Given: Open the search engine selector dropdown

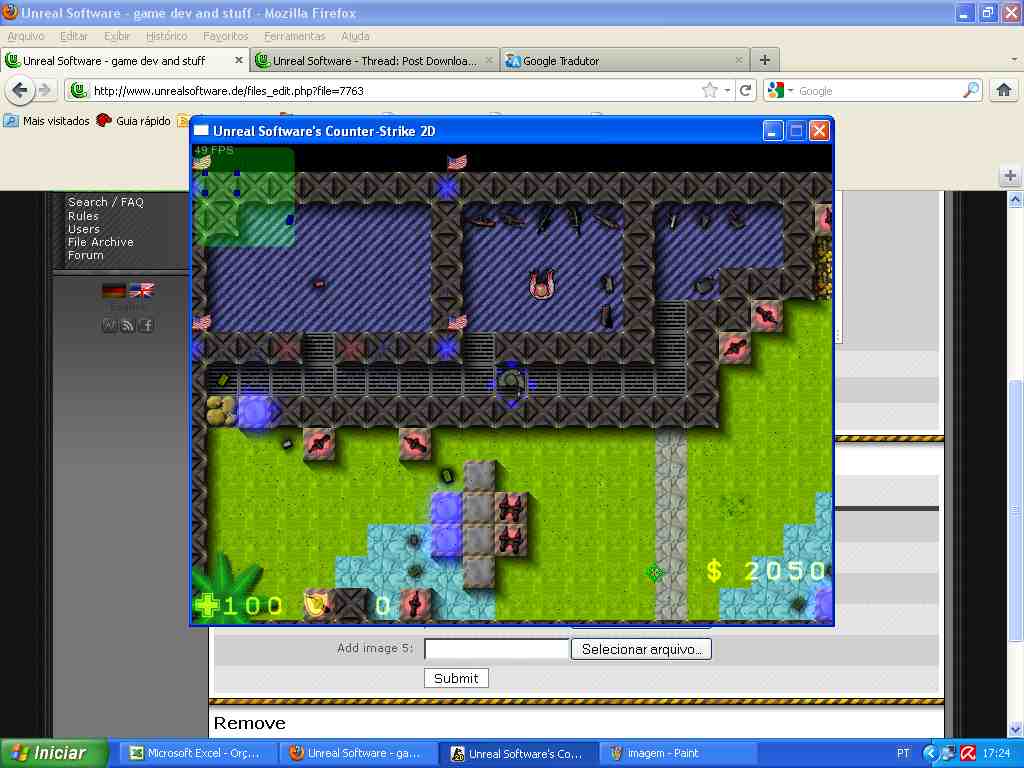Looking at the screenshot, I should [781, 90].
